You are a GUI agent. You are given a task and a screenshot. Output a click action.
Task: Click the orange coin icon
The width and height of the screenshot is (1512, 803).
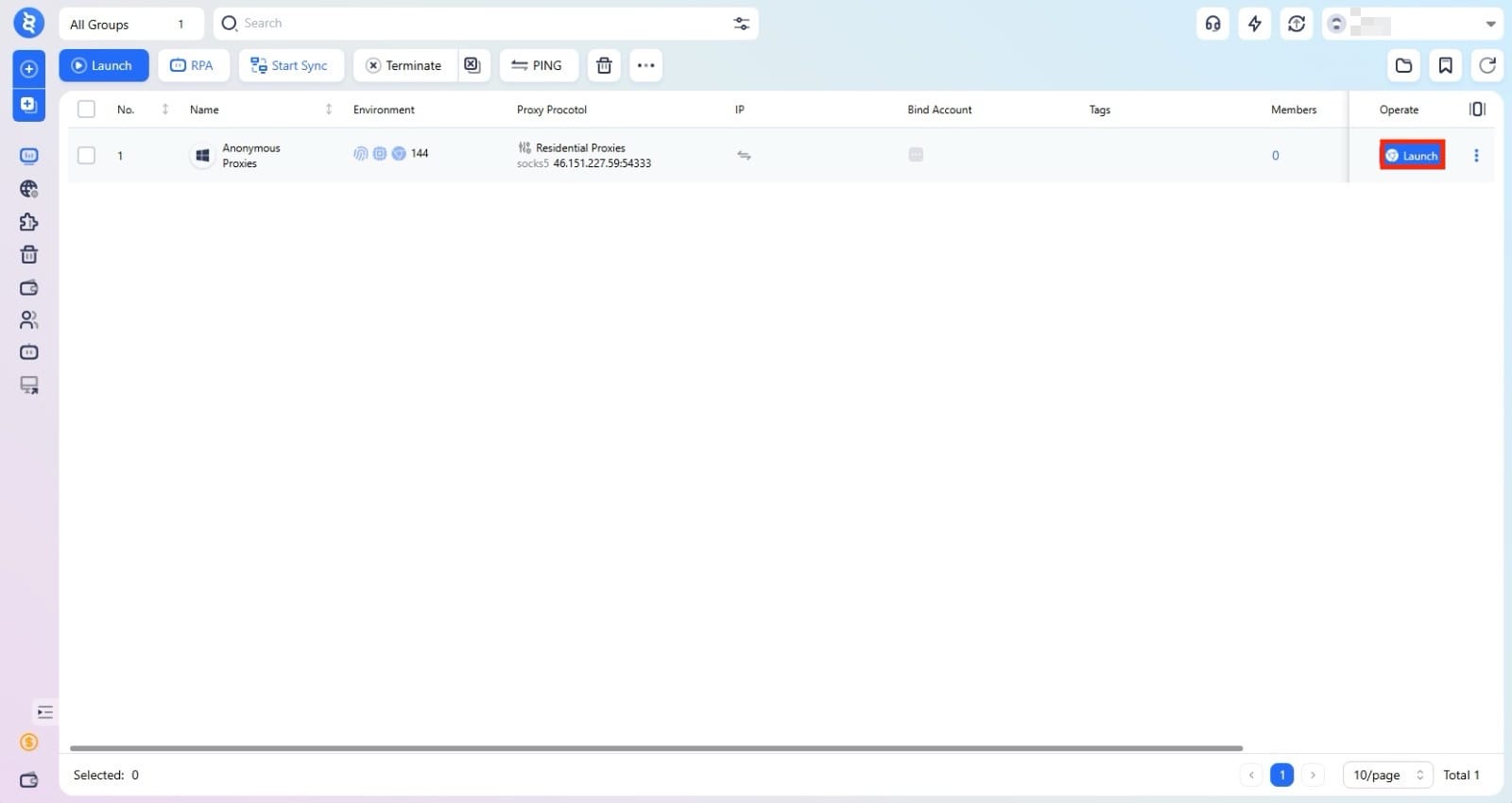point(29,743)
